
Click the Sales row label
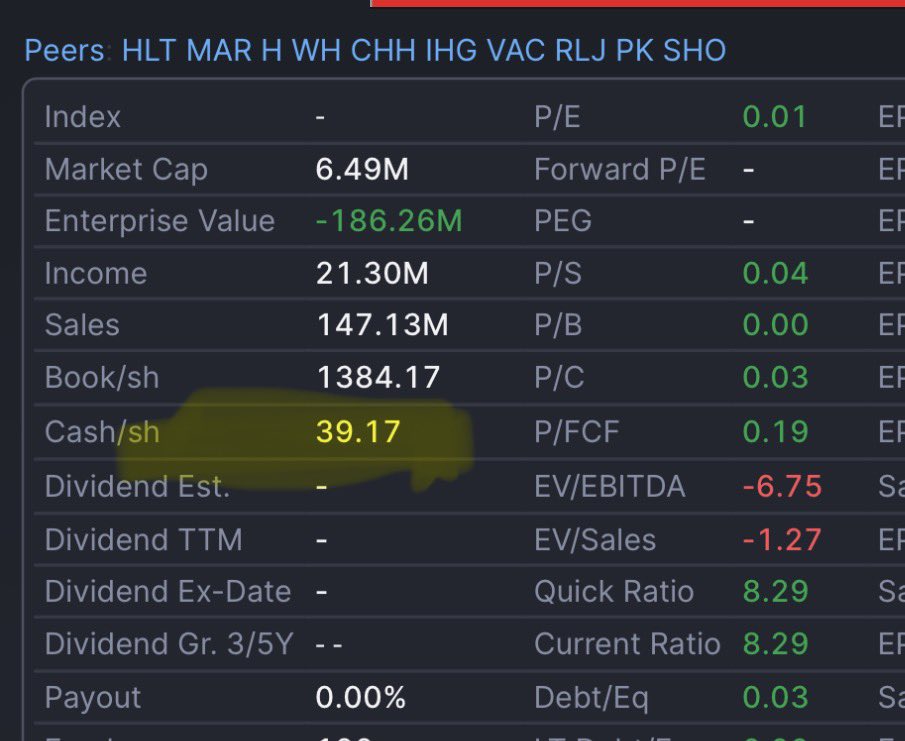click(82, 324)
